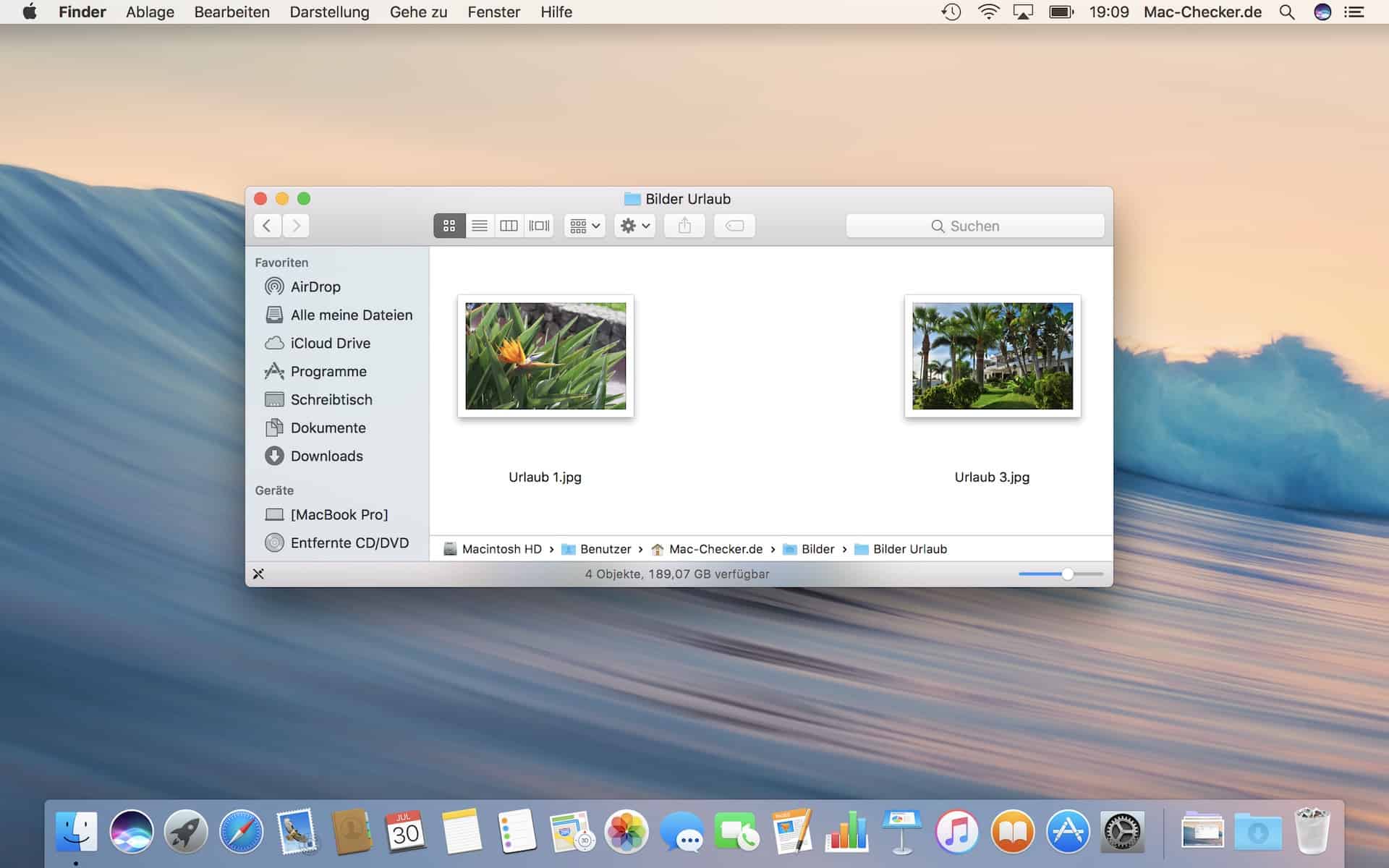Open the Darstellung menu
The image size is (1389, 868).
(x=329, y=12)
